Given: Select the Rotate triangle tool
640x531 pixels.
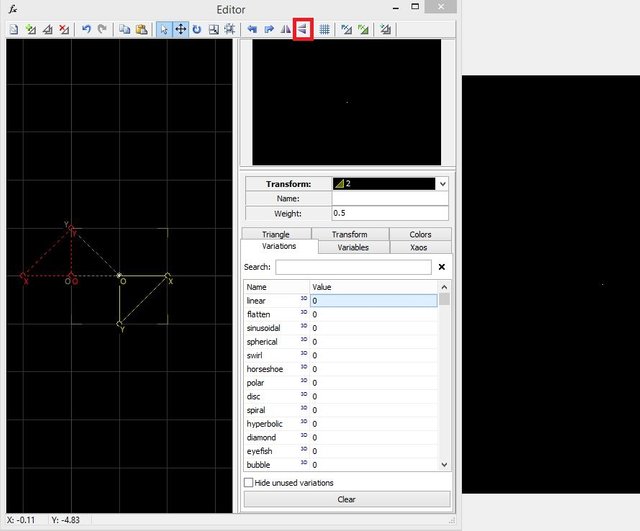Looking at the screenshot, I should click(197, 30).
